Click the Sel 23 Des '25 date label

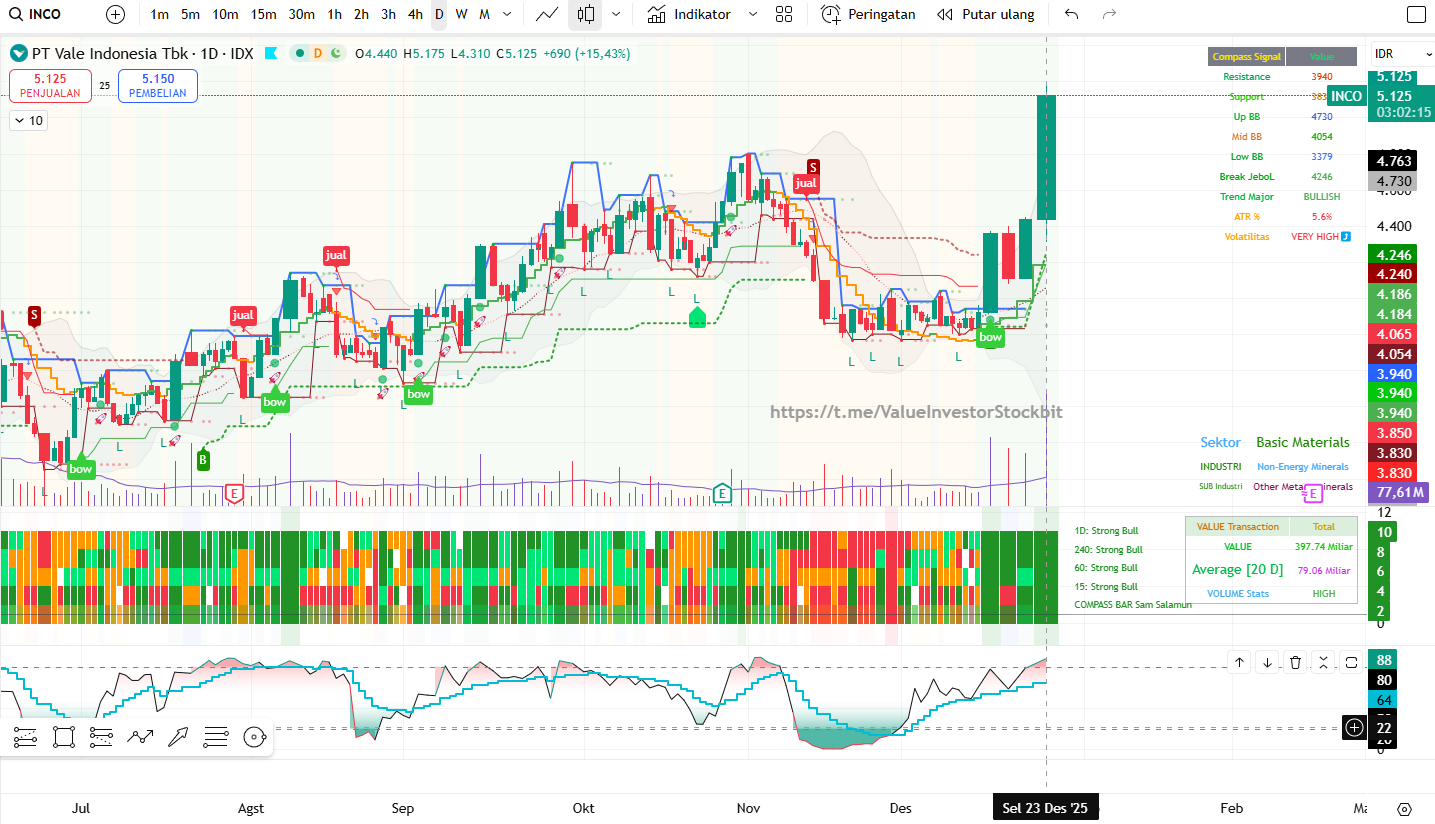[x=1046, y=808]
